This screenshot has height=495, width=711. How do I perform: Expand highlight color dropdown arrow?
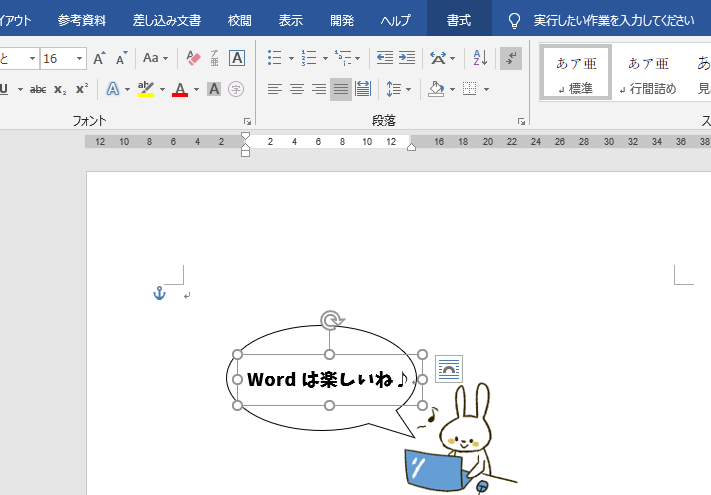(162, 89)
